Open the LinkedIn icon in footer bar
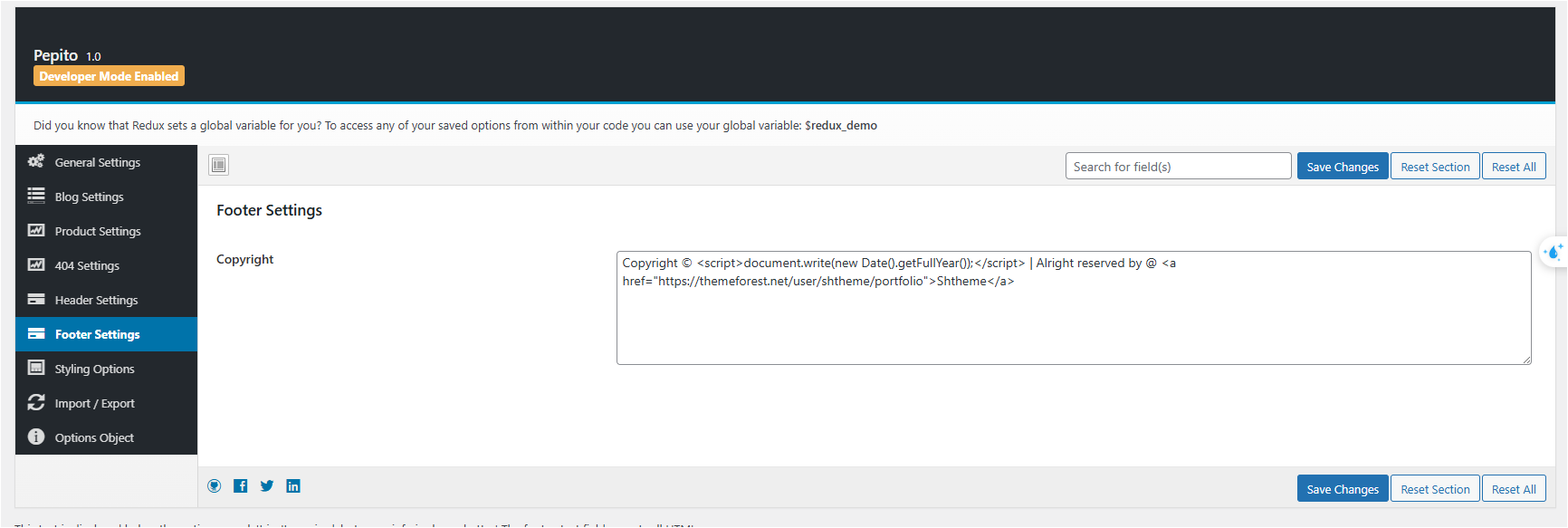The image size is (1568, 528). click(293, 486)
